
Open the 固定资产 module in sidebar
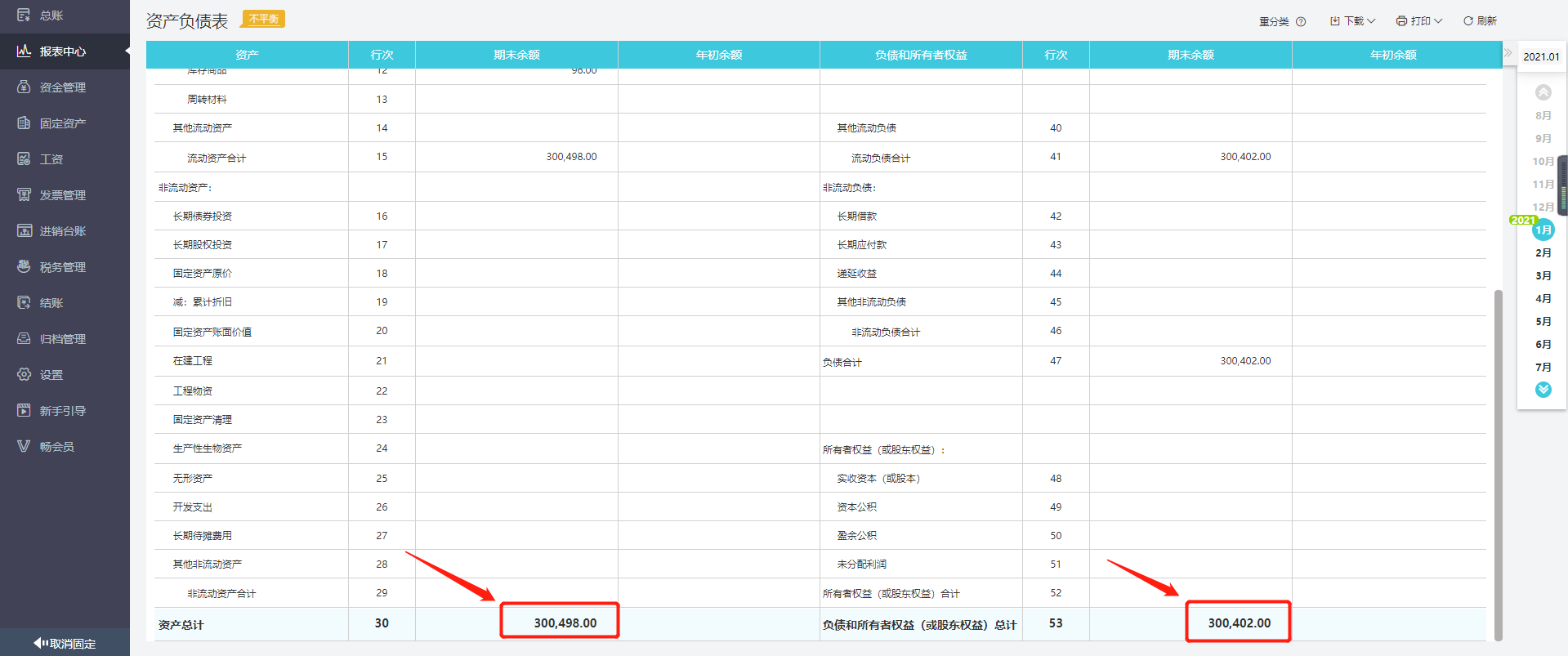(x=62, y=123)
